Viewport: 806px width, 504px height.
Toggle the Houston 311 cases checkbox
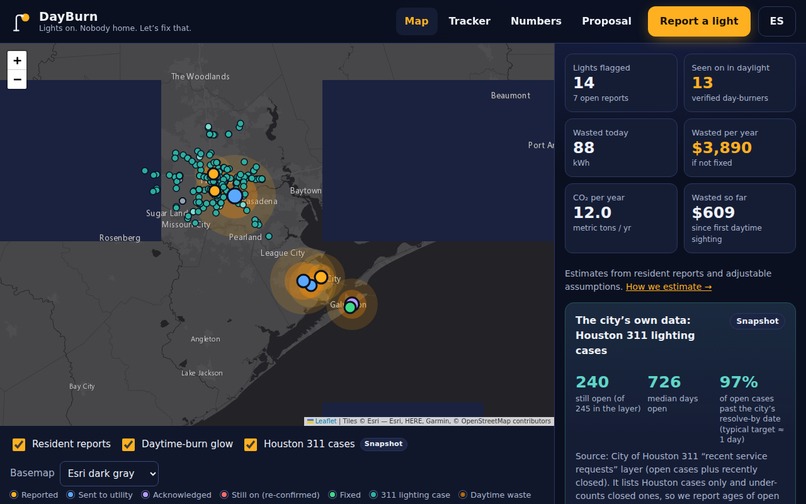[x=250, y=444]
